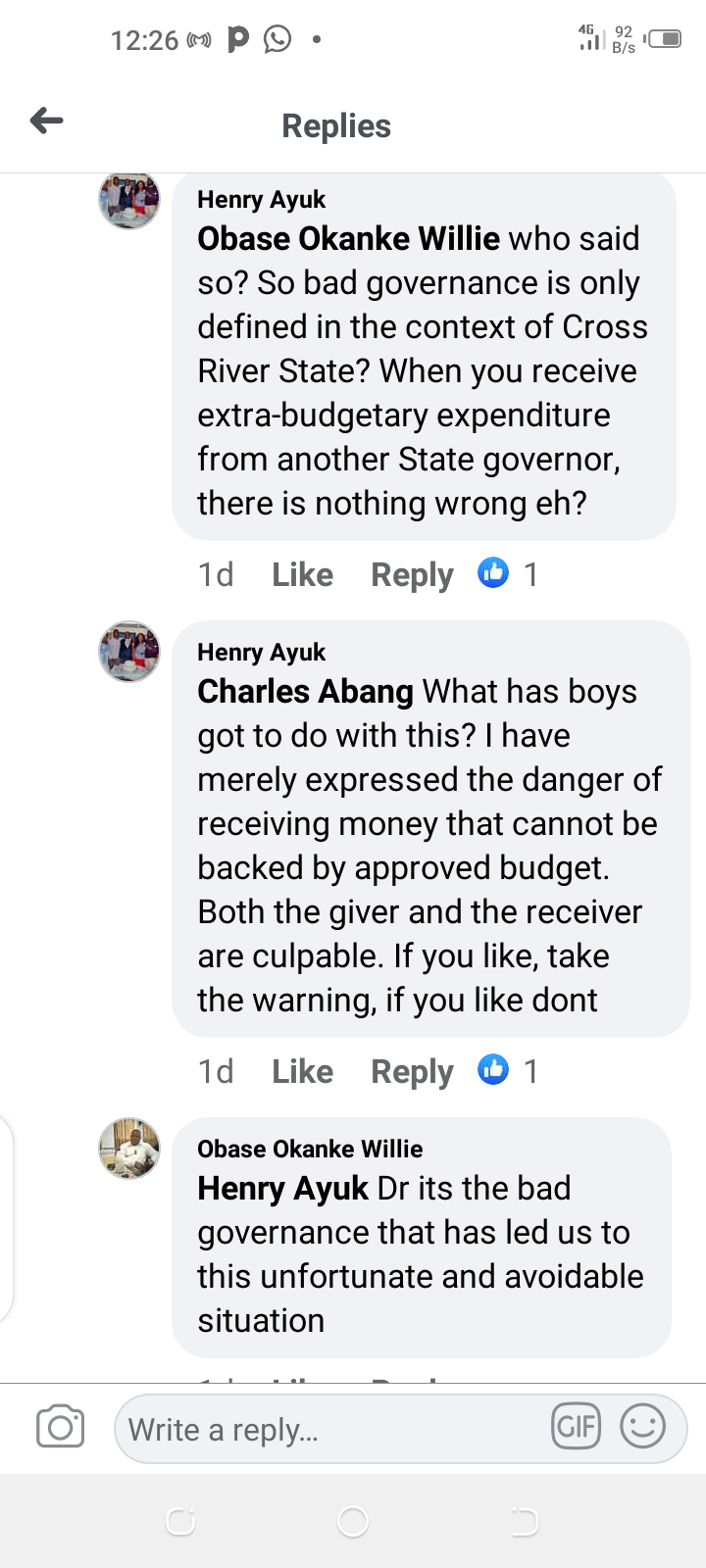Viewport: 706px width, 1568px height.
Task: Open camera to attach a photo
Action: coord(60,1427)
